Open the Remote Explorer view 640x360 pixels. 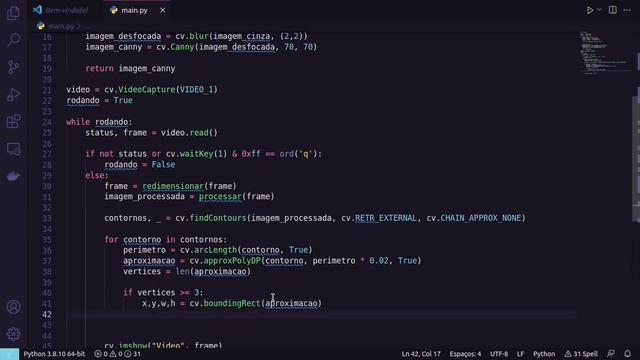13,149
